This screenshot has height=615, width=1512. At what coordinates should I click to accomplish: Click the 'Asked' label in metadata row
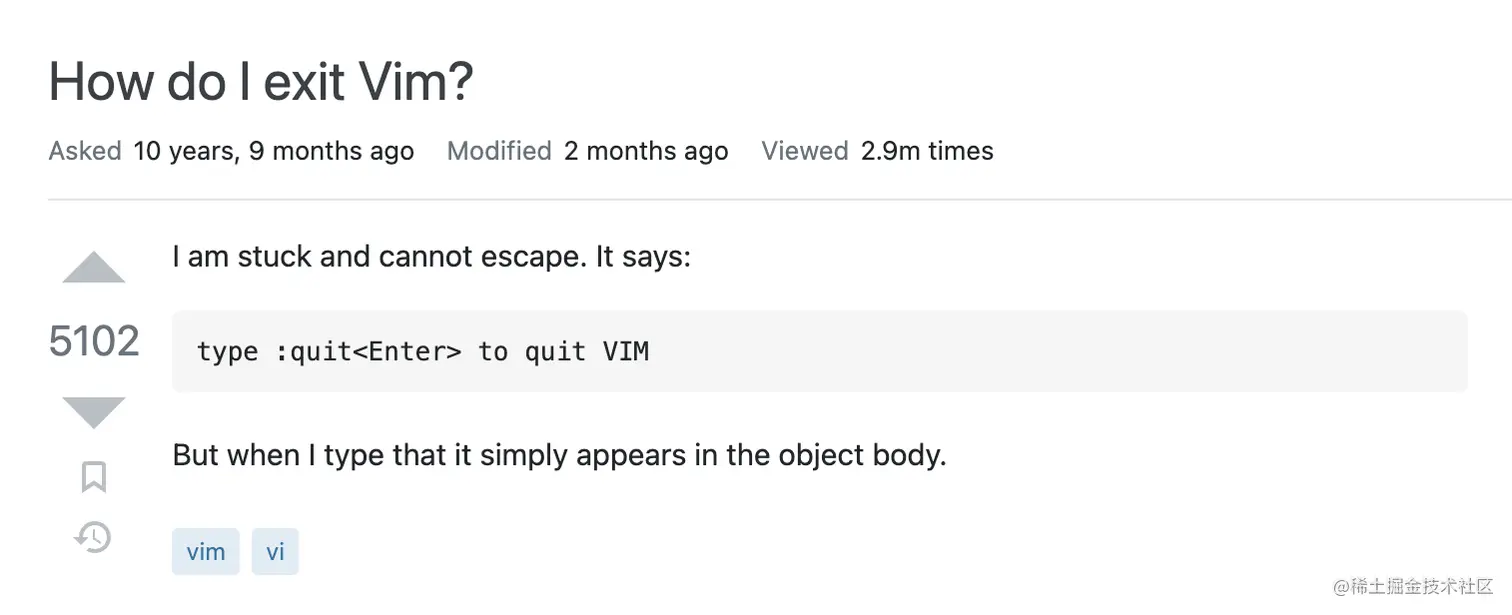[x=85, y=151]
